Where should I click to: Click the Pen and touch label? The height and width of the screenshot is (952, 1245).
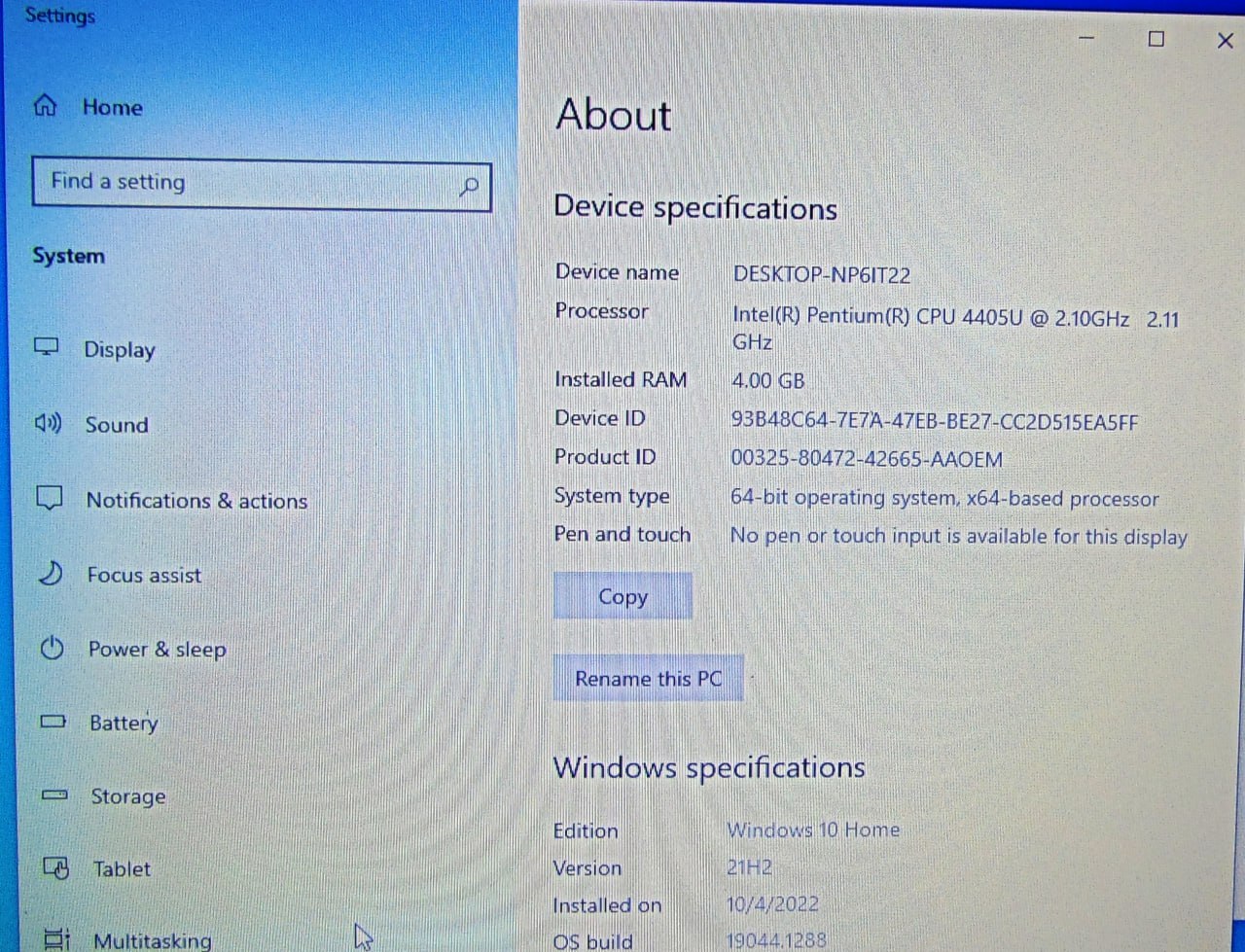(x=622, y=534)
